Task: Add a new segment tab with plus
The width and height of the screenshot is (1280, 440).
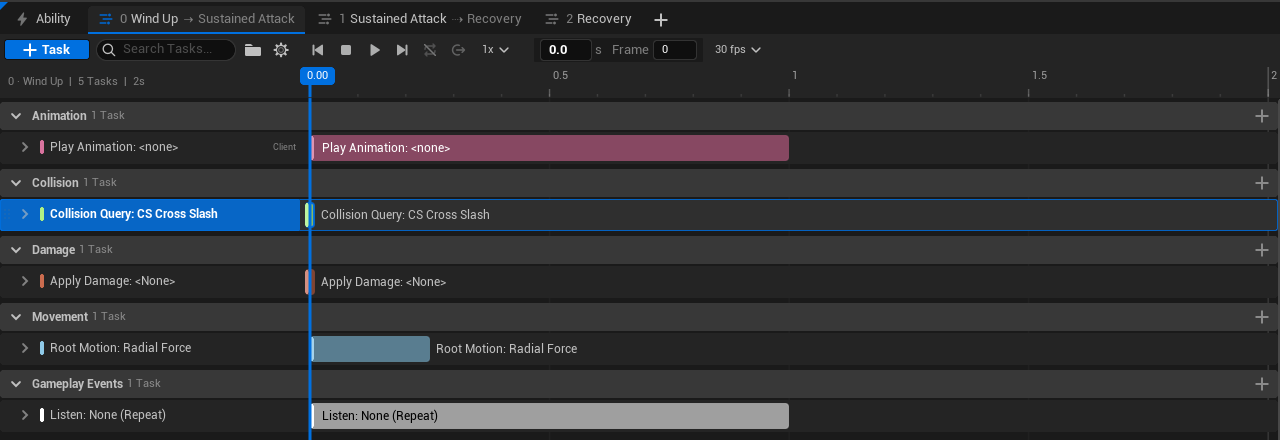Action: pyautogui.click(x=660, y=19)
